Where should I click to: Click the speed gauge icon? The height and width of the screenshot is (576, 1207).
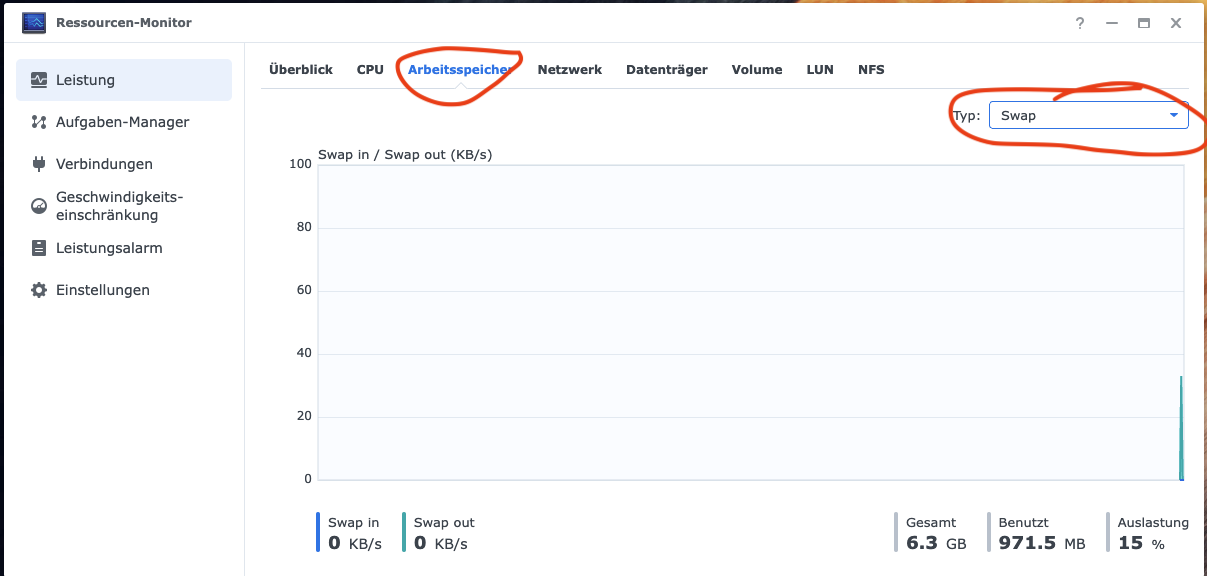39,206
